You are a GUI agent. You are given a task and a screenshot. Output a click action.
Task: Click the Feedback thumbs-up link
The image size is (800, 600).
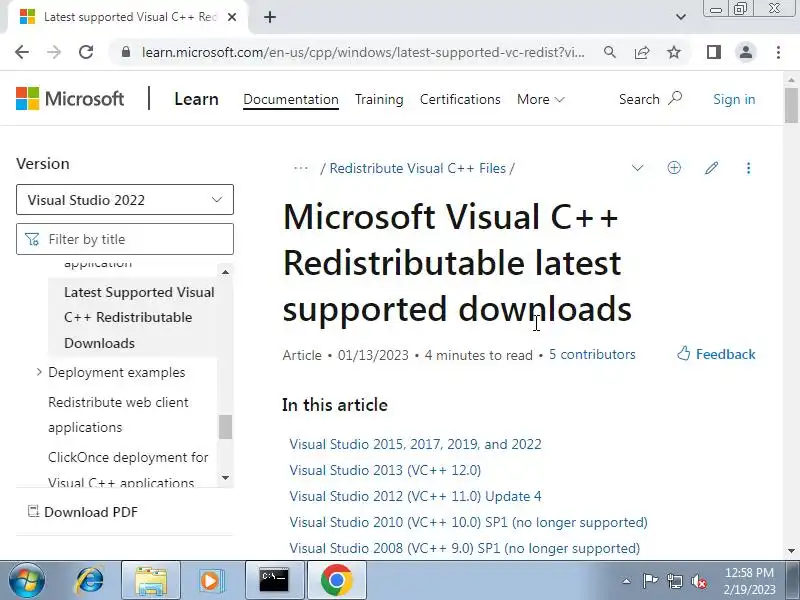click(716, 354)
